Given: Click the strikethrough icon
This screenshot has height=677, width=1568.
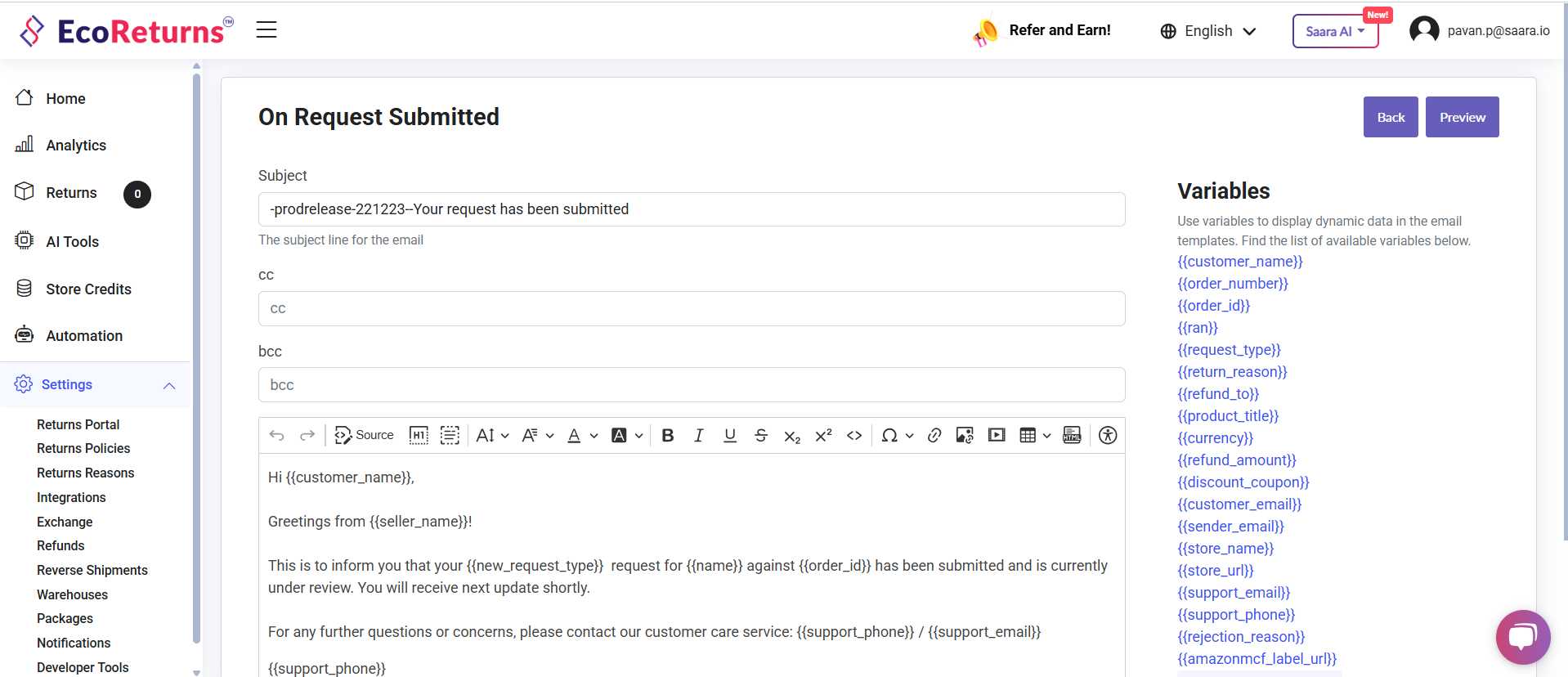Looking at the screenshot, I should [x=760, y=436].
